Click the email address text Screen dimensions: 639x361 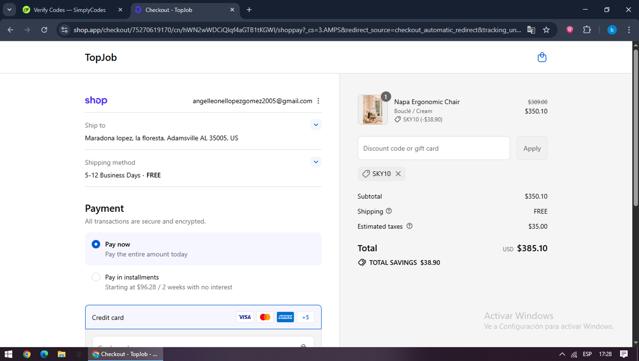click(x=252, y=101)
